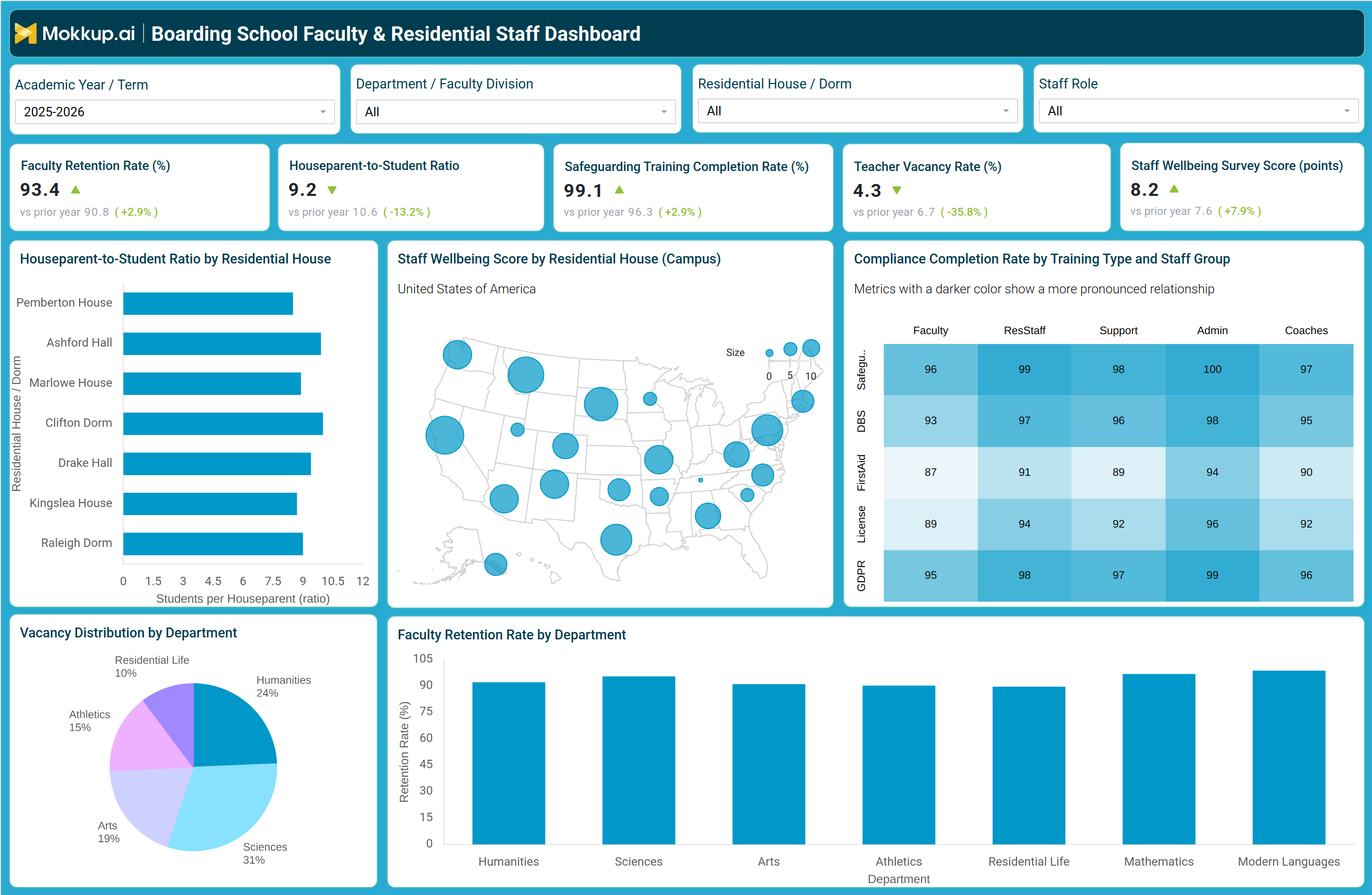Click the Vacancy Distribution by Department title
Viewport: 1372px width, 895px height.
coord(129,632)
